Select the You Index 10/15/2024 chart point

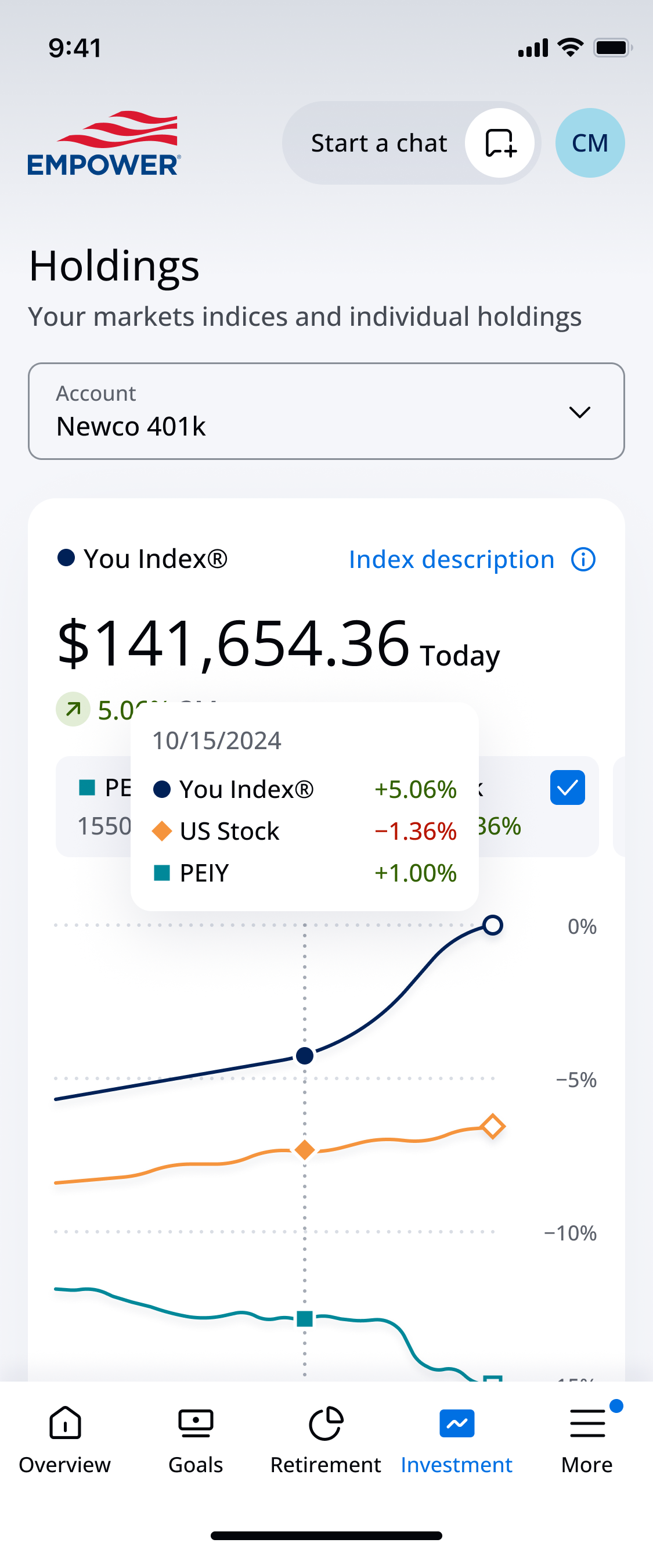(x=305, y=1055)
